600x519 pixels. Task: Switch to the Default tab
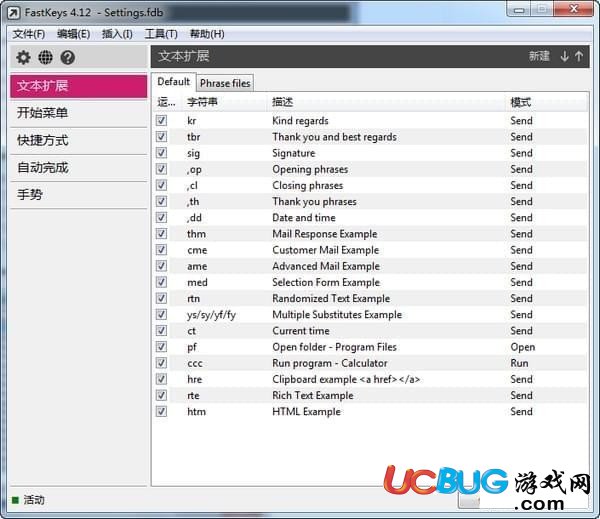[x=174, y=82]
